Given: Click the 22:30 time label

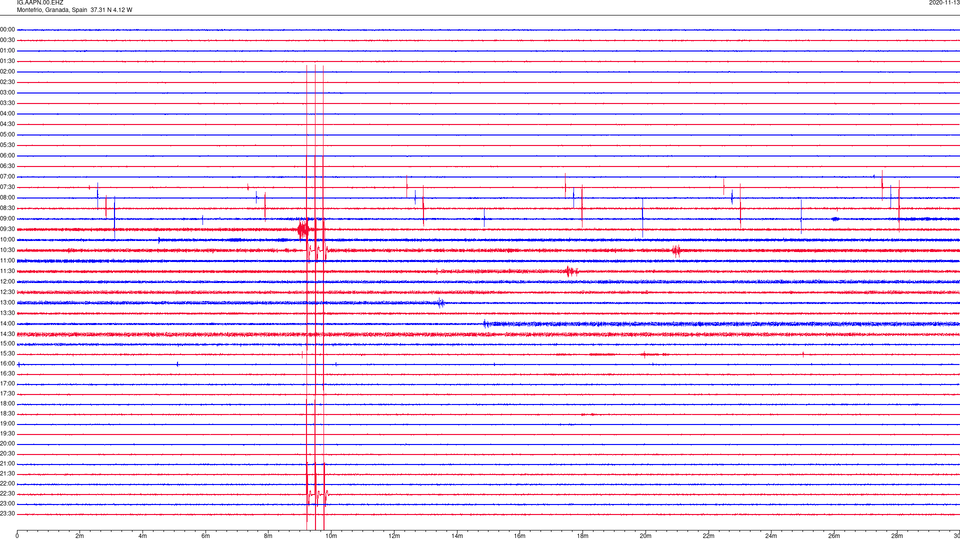Looking at the screenshot, I should tap(7, 493).
